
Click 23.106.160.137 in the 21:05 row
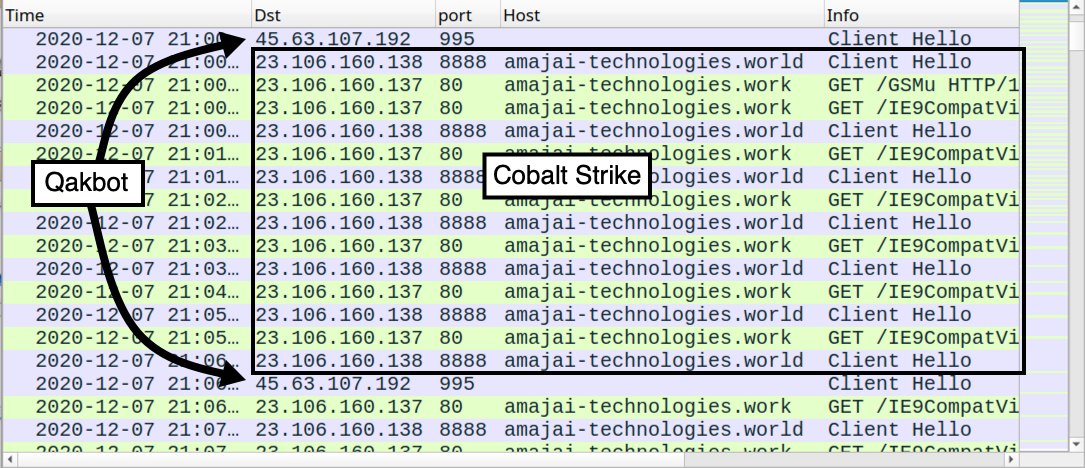pyautogui.click(x=338, y=338)
